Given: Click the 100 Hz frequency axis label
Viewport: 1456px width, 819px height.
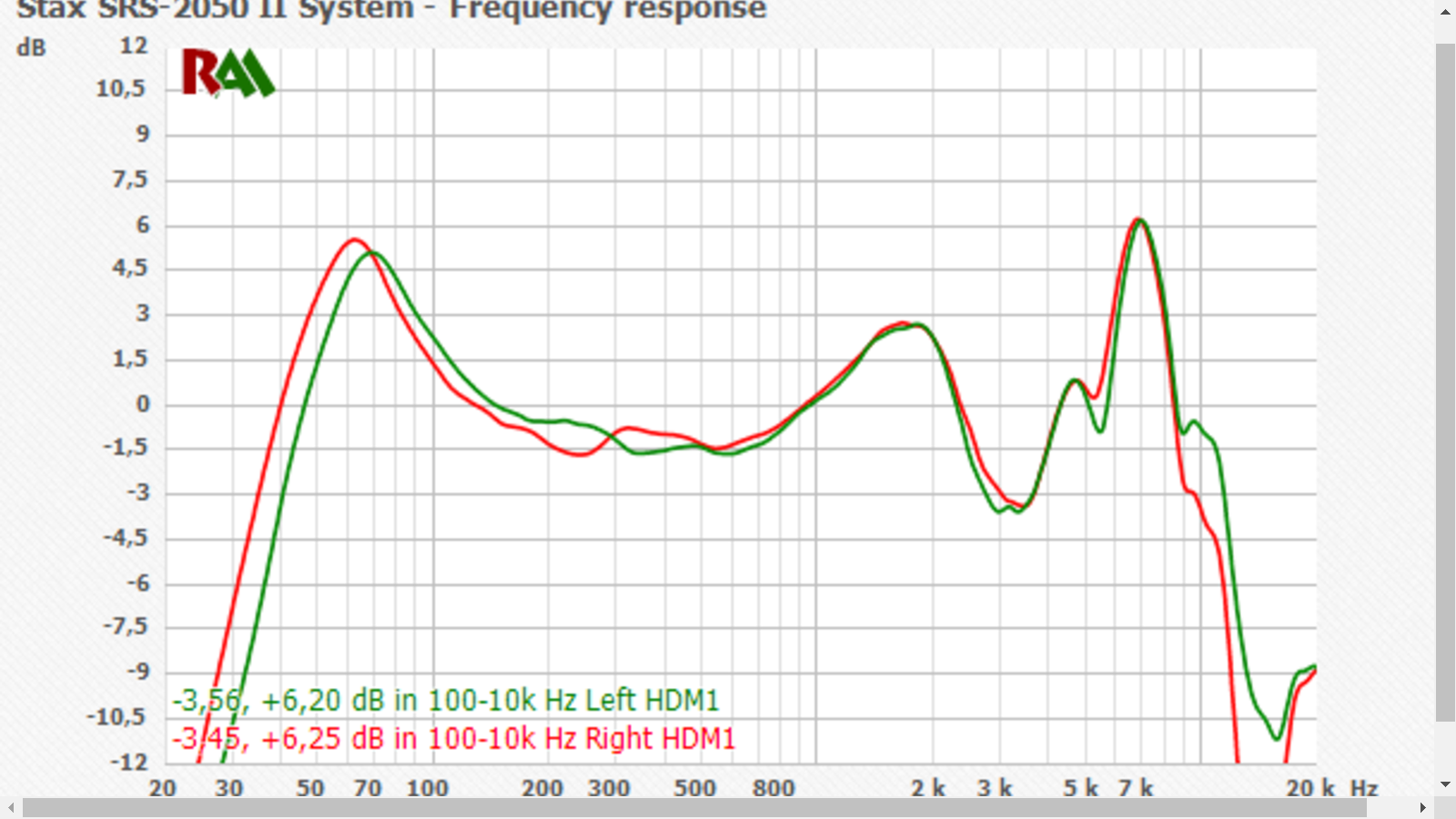Looking at the screenshot, I should [427, 788].
